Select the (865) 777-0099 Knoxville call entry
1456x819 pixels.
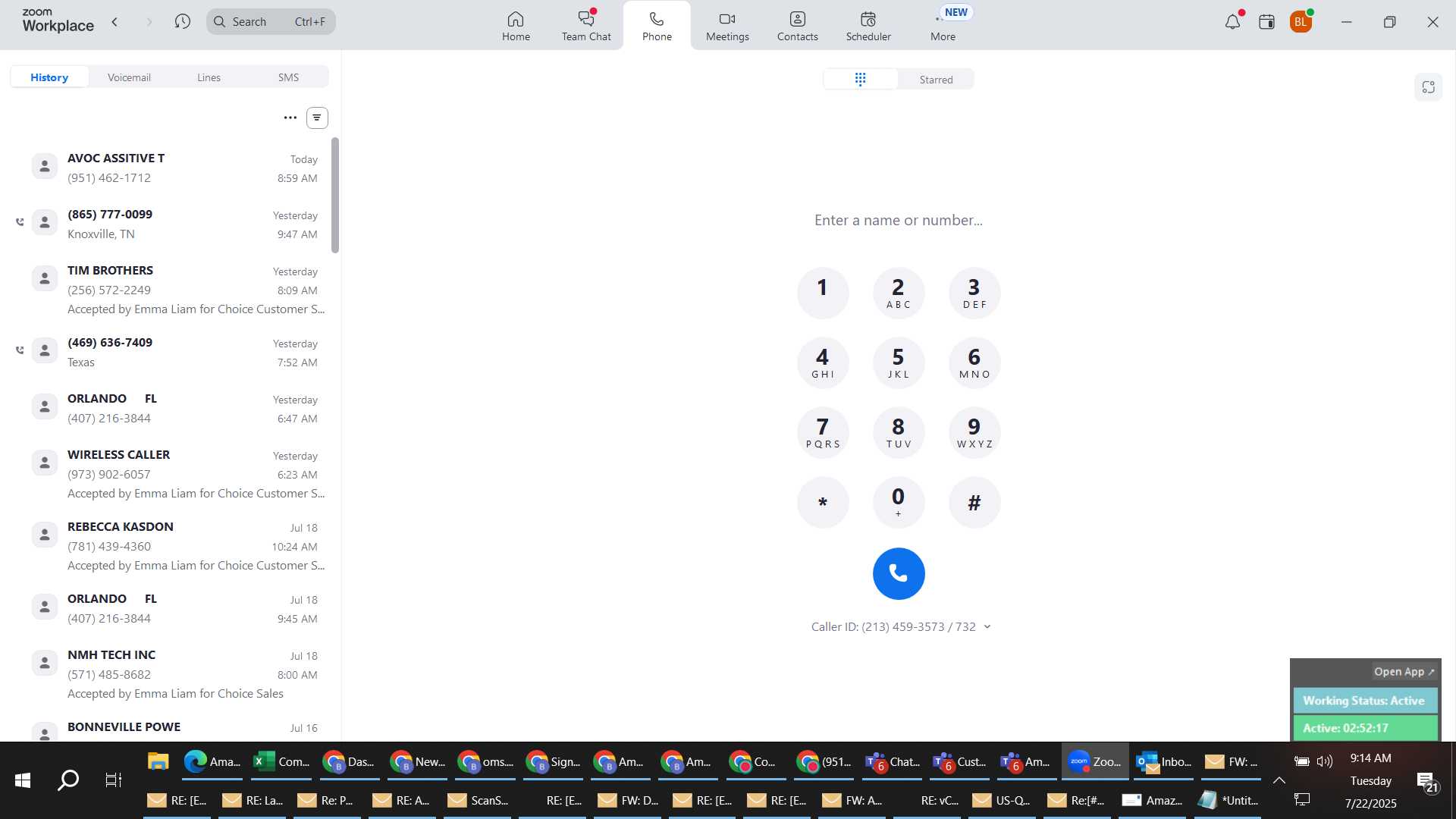171,224
